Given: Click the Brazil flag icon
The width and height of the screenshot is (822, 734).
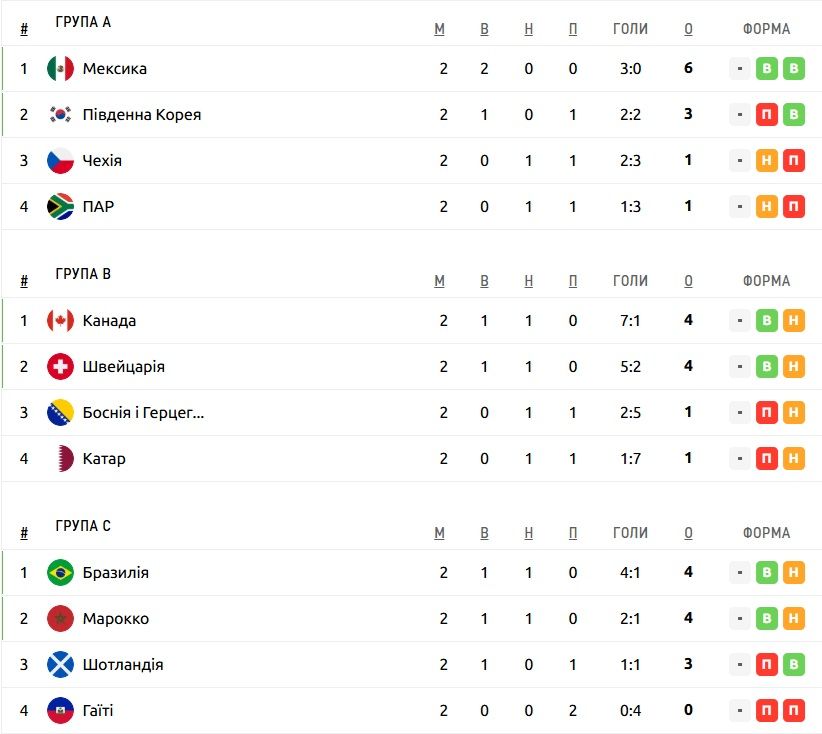Looking at the screenshot, I should click(60, 573).
